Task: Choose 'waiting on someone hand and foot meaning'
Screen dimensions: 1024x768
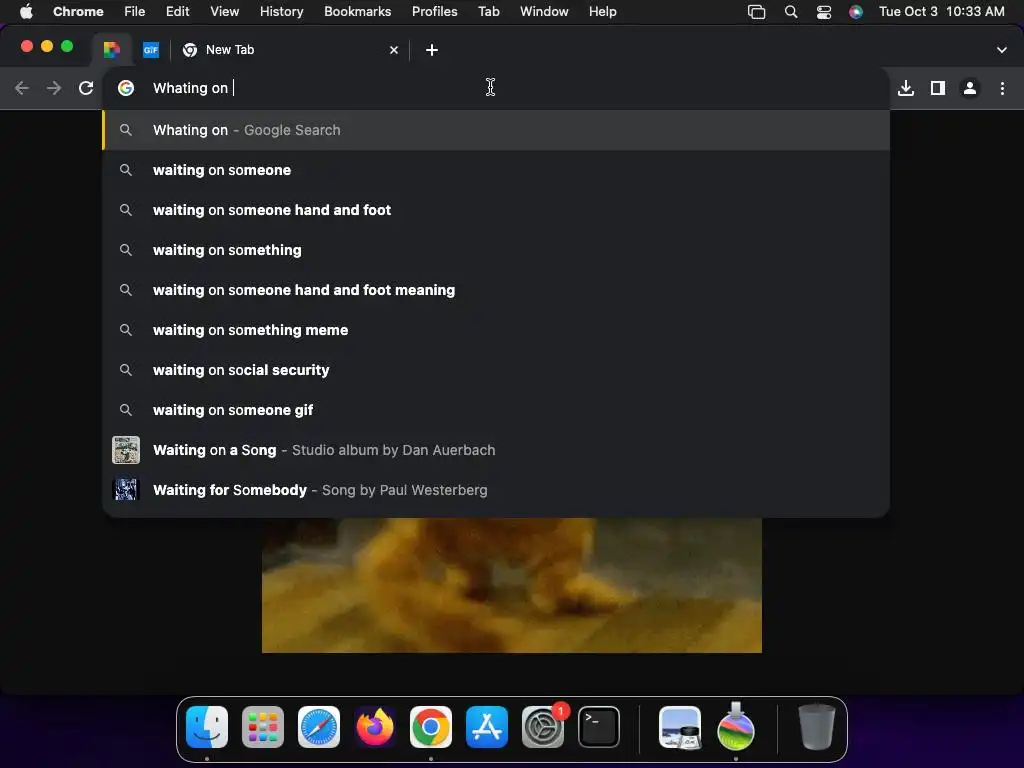Action: coord(496,290)
